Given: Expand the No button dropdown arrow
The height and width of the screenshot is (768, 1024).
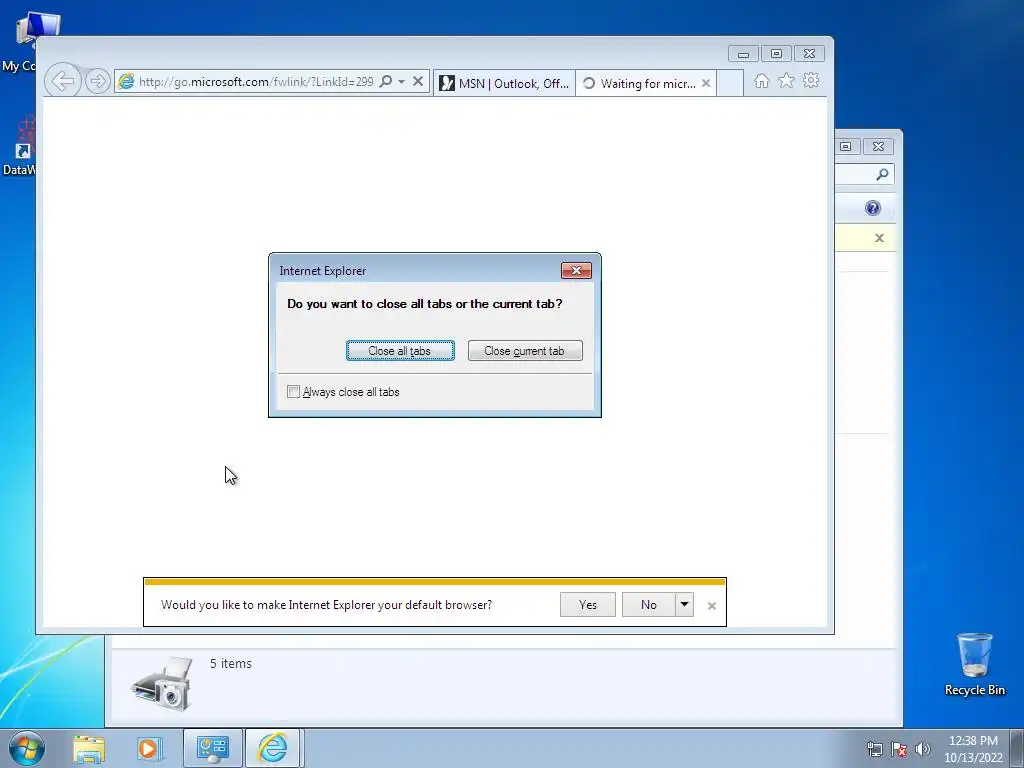Looking at the screenshot, I should 684,605.
